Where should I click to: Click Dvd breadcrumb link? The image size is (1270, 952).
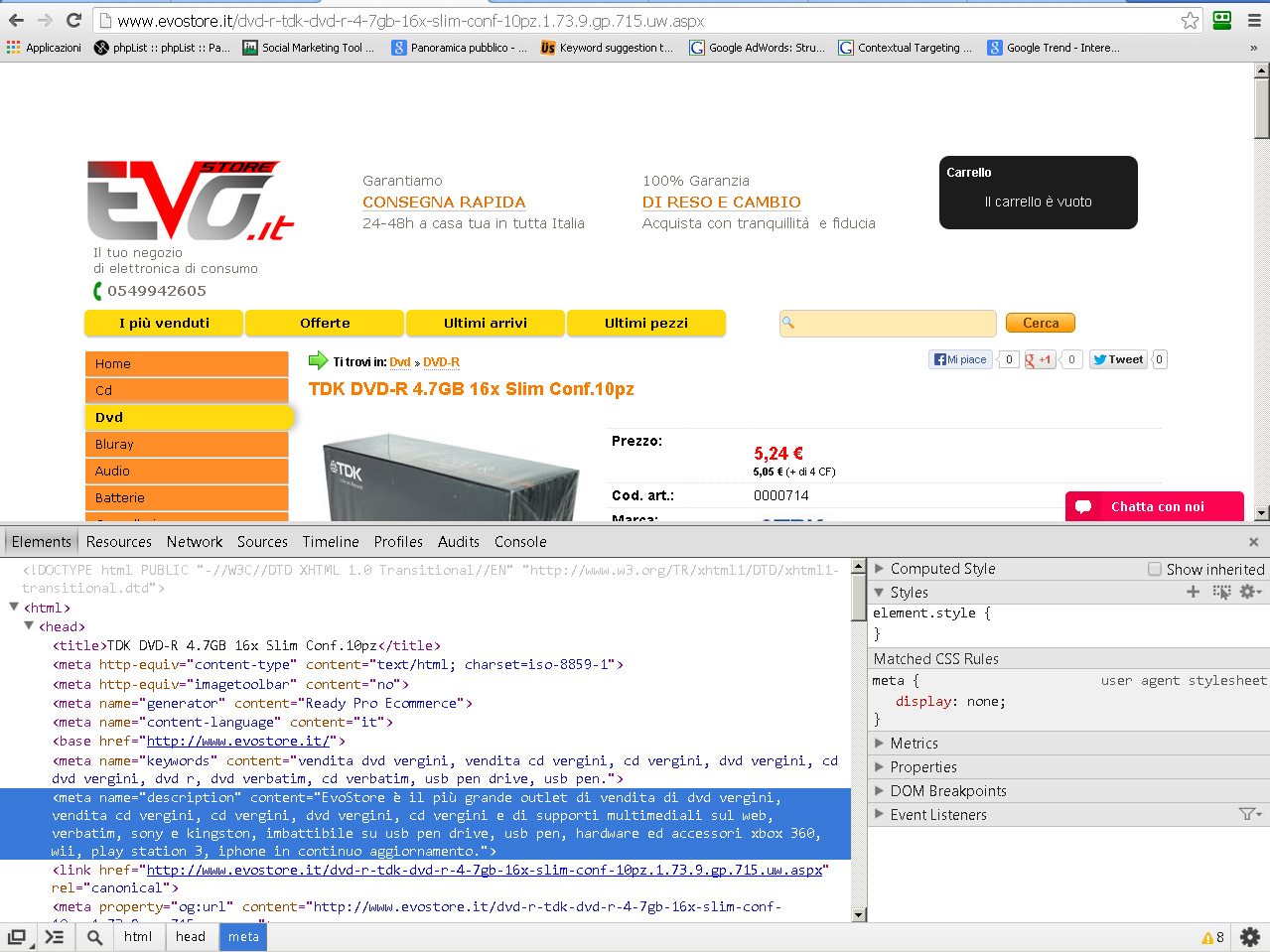tap(400, 362)
